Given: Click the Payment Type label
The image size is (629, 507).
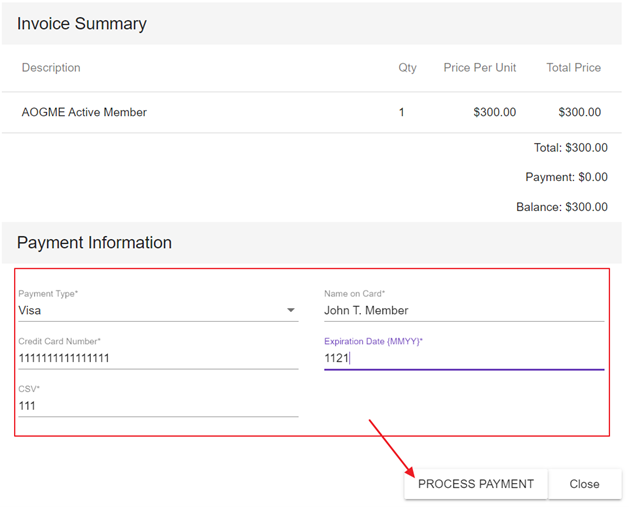Looking at the screenshot, I should point(48,294).
